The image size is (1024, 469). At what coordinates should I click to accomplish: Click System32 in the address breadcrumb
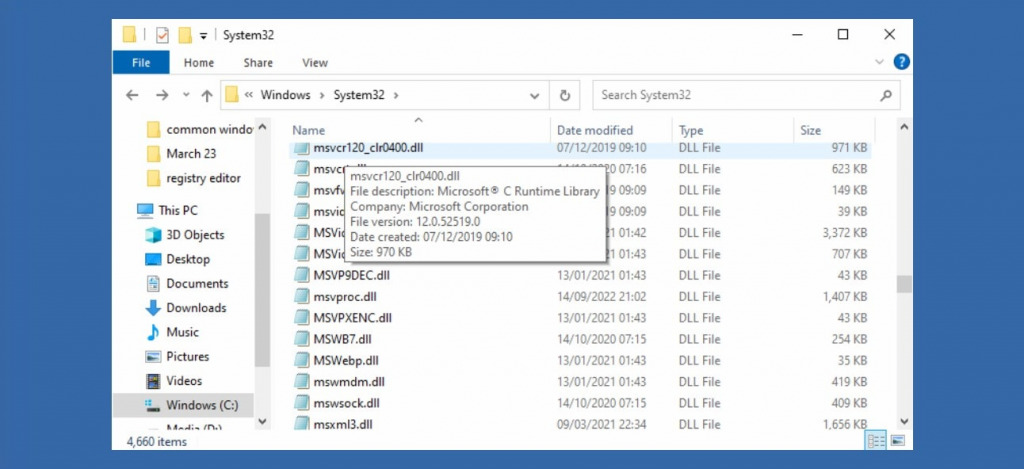pos(359,95)
